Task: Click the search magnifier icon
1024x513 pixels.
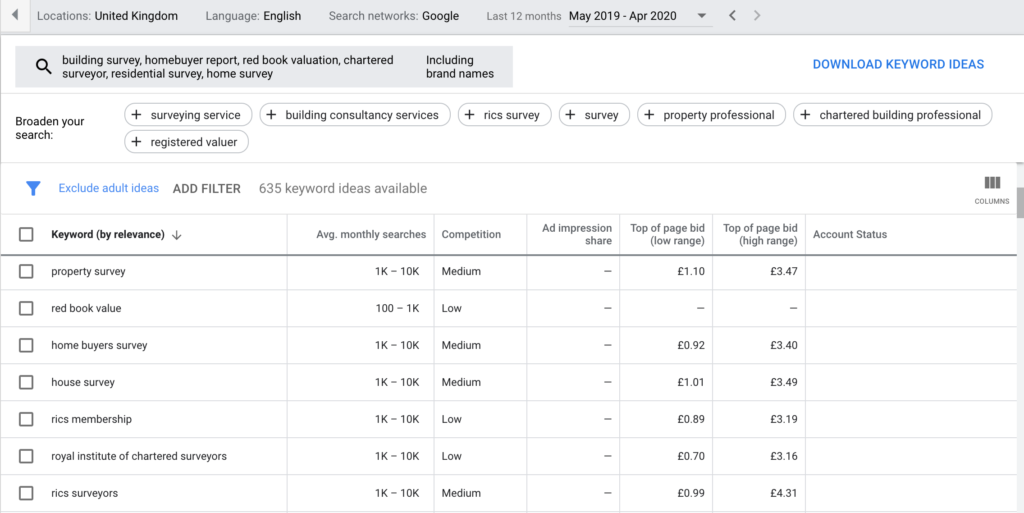Action: (43, 67)
